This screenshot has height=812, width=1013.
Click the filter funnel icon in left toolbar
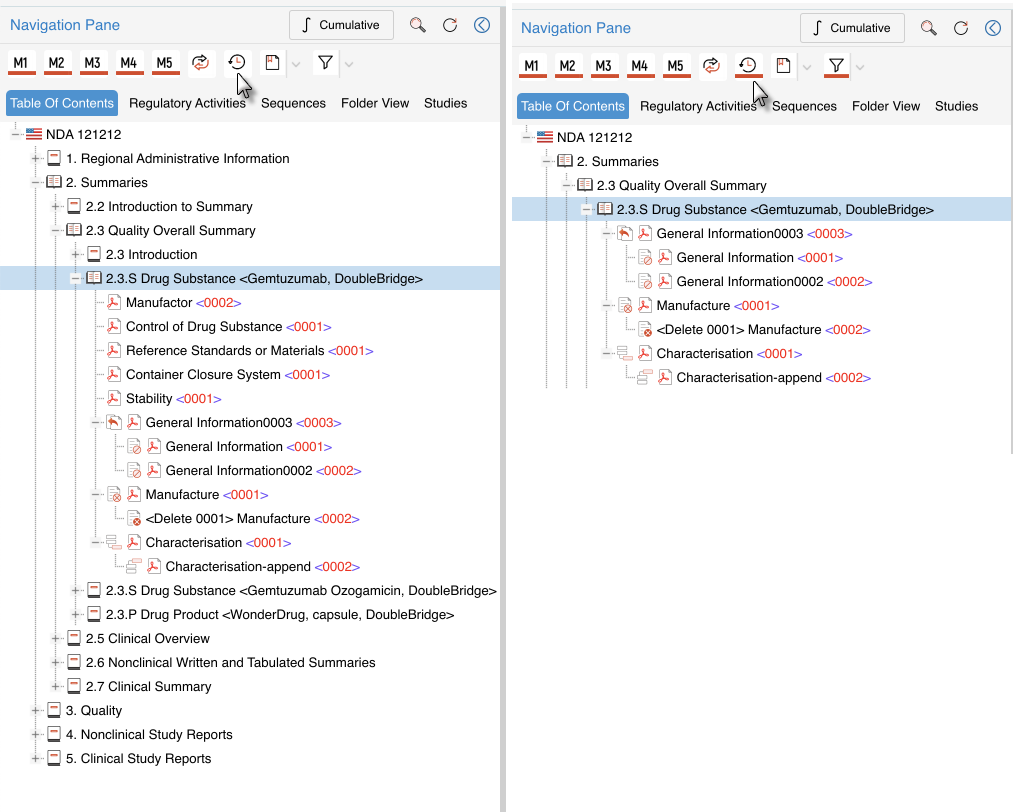pyautogui.click(x=325, y=63)
